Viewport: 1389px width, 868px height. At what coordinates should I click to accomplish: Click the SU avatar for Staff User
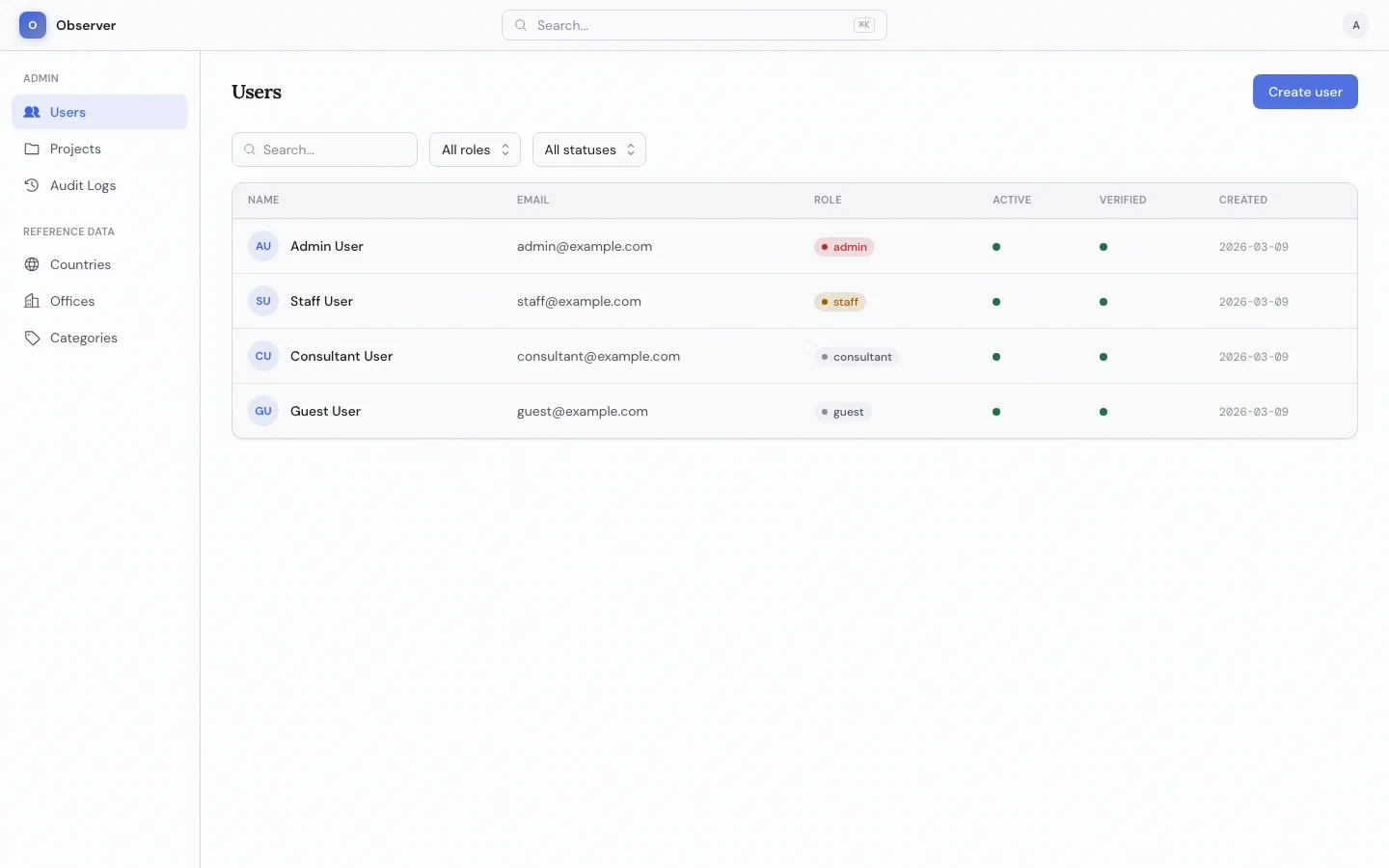pos(263,301)
